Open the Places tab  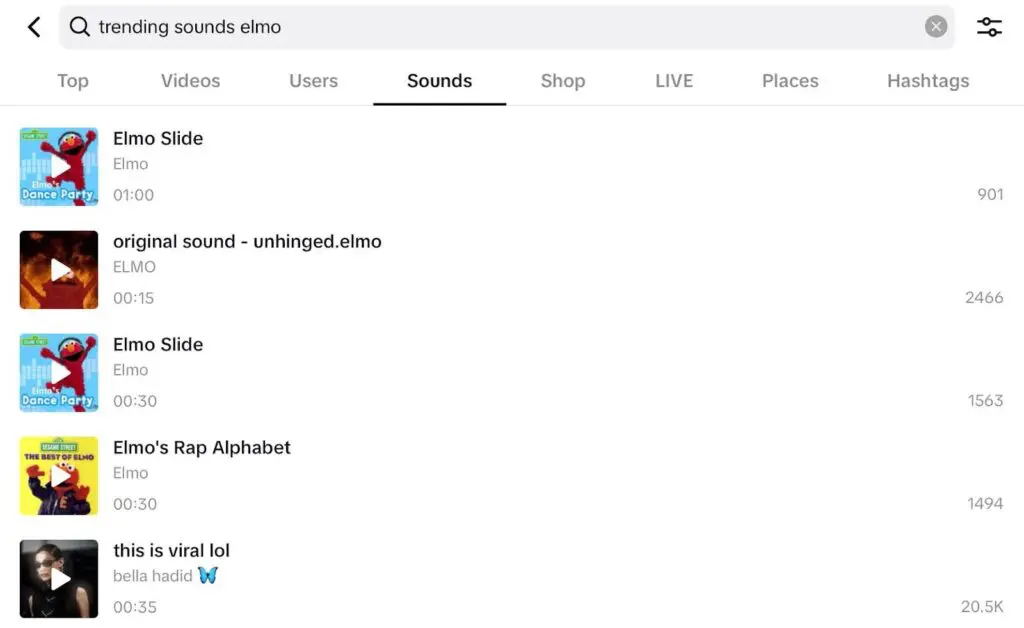789,81
